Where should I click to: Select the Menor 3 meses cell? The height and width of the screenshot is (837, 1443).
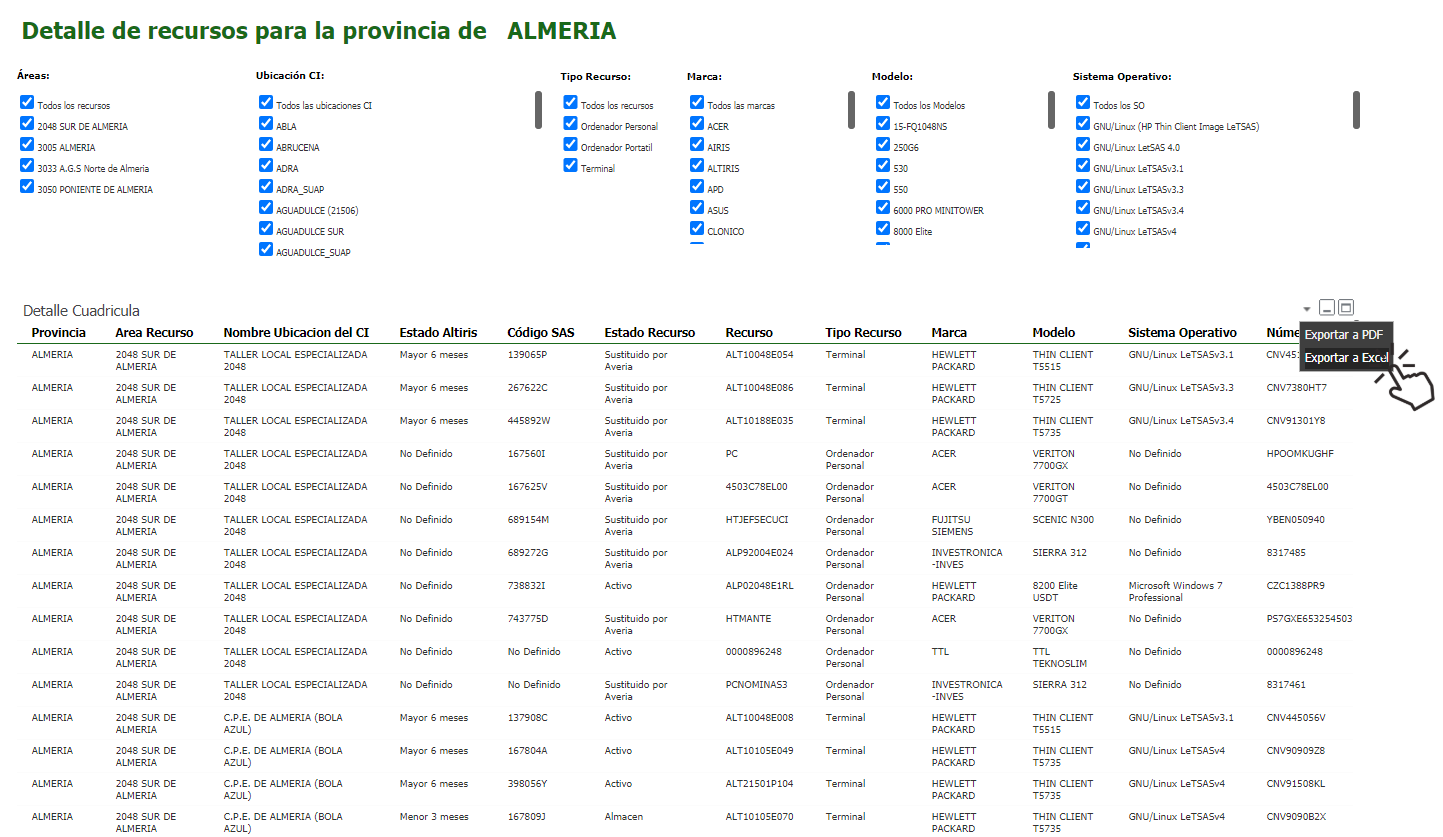tap(433, 817)
